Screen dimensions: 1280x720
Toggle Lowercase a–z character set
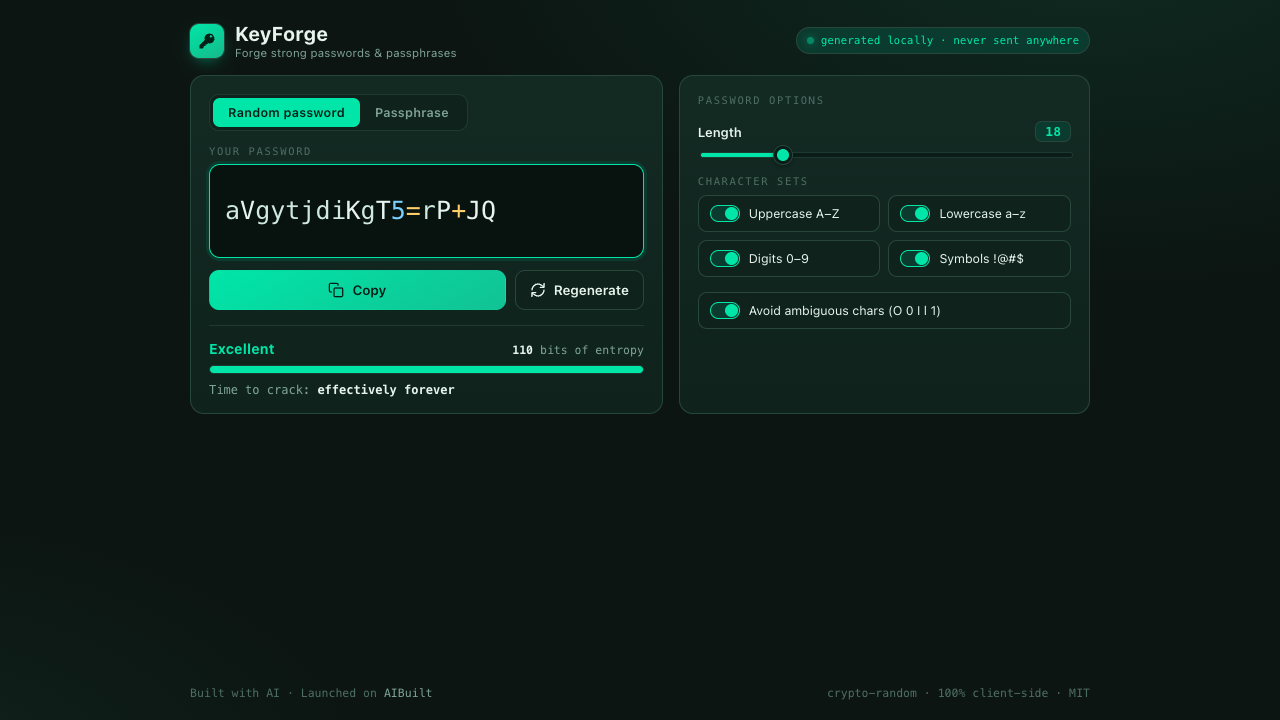pyautogui.click(x=915, y=214)
